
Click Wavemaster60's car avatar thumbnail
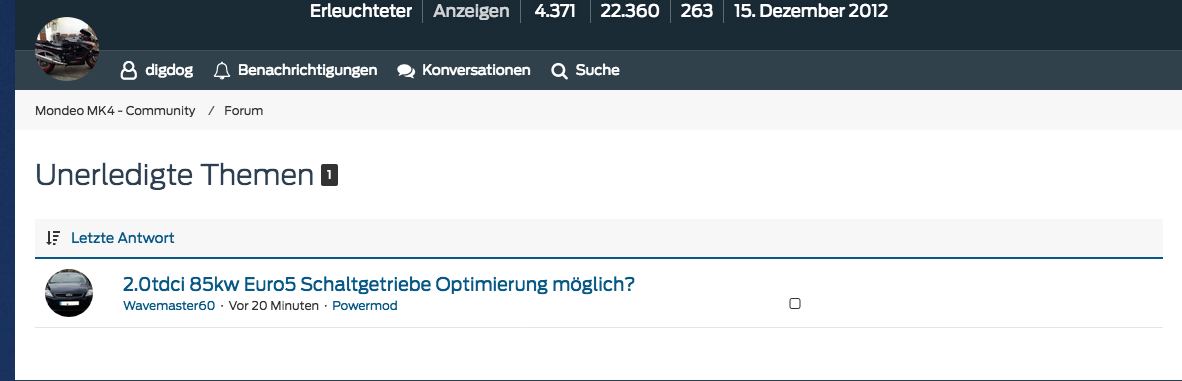[69, 293]
